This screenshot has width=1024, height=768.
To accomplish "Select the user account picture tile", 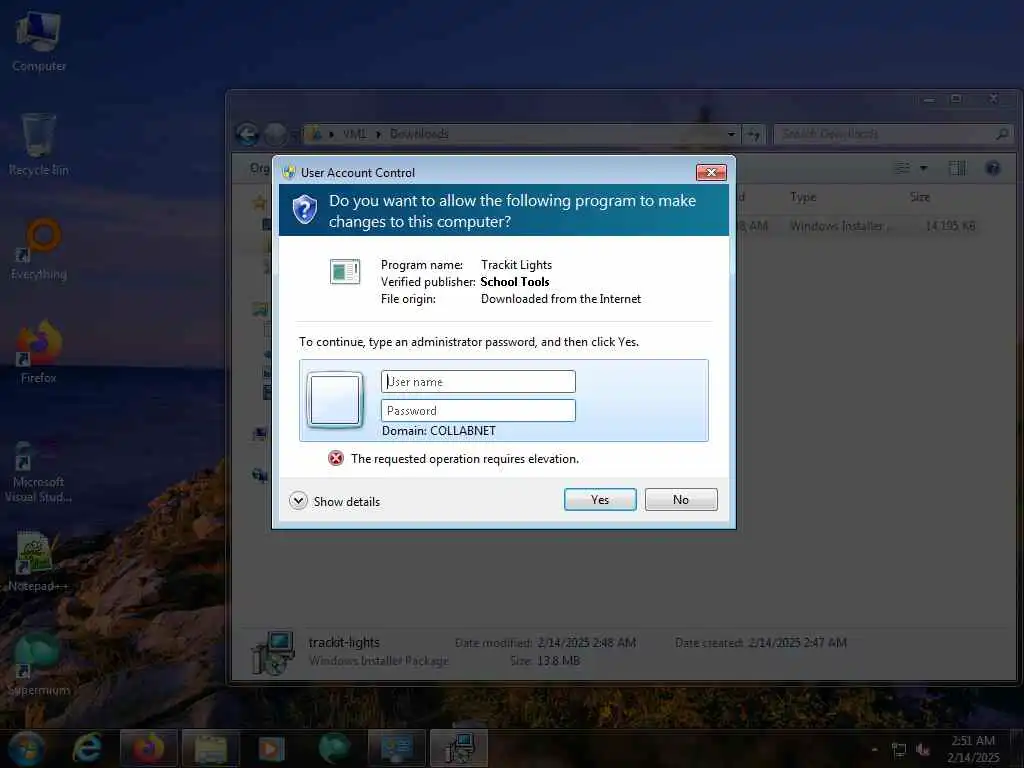I will (x=335, y=399).
